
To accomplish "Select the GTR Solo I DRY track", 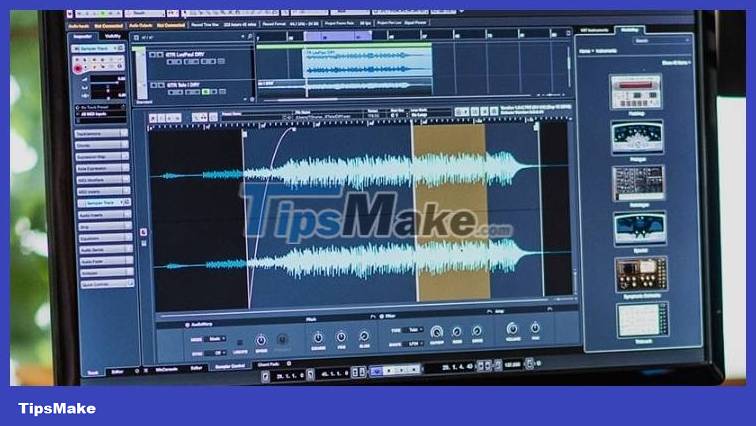I will click(185, 85).
